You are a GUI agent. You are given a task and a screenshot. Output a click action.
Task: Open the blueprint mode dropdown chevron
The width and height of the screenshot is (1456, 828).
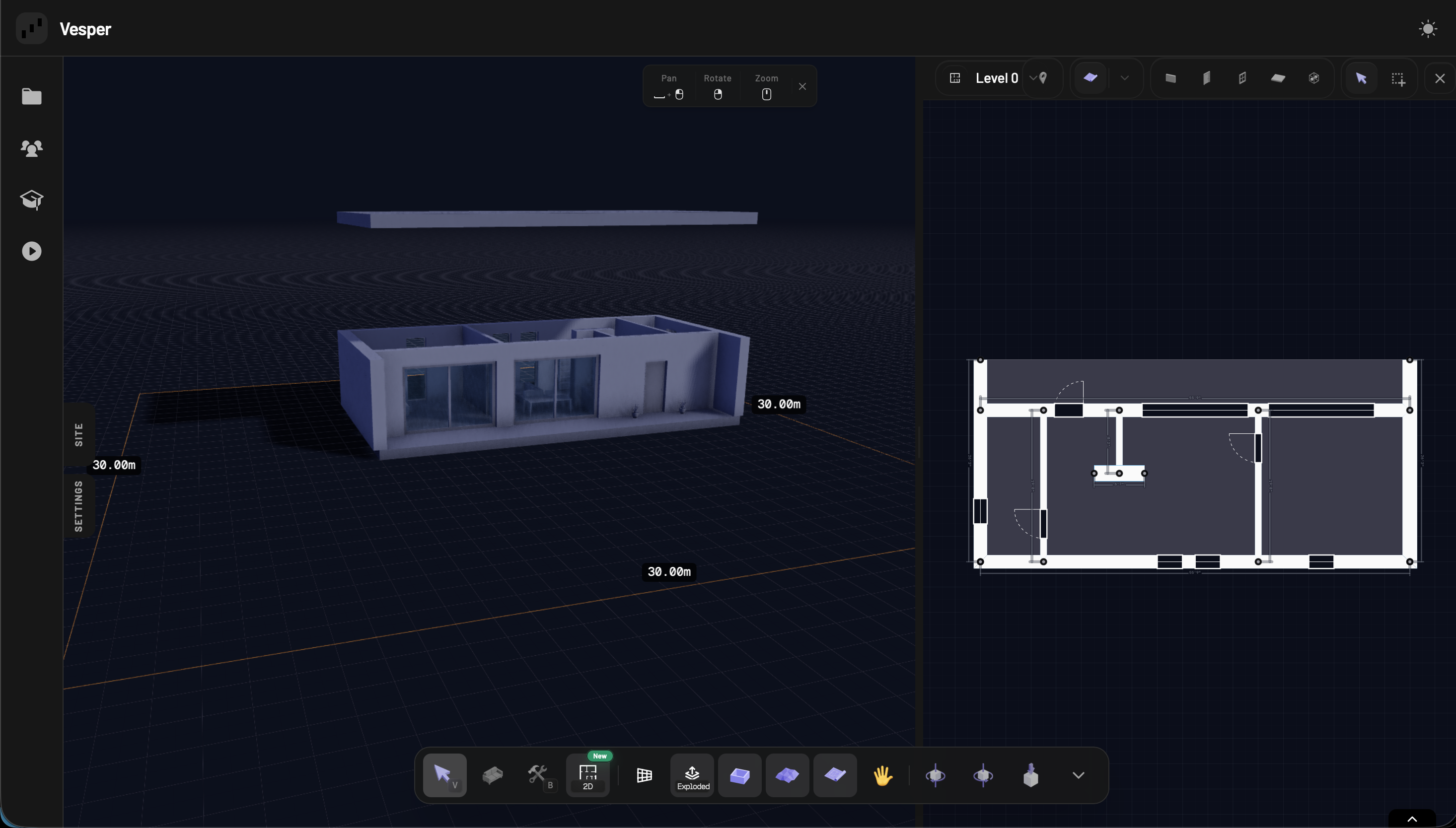coord(1124,78)
